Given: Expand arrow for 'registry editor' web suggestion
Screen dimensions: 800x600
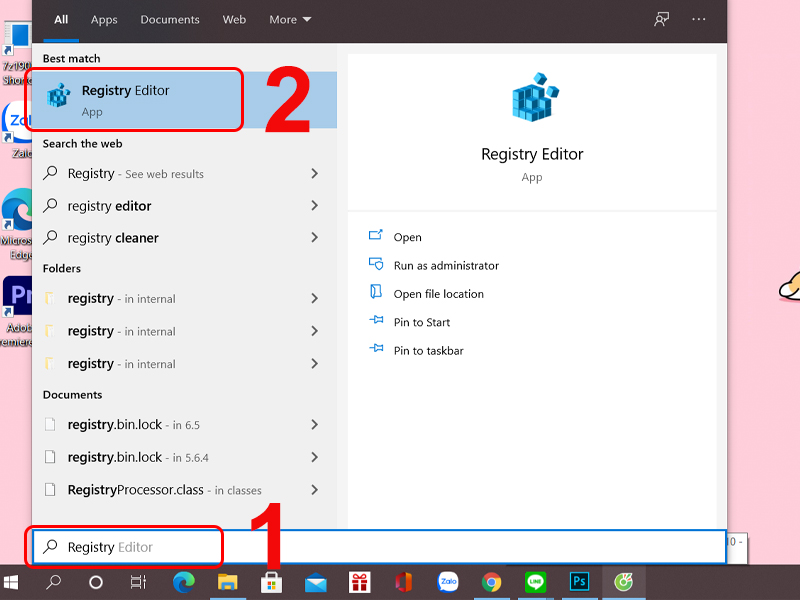Looking at the screenshot, I should 315,206.
